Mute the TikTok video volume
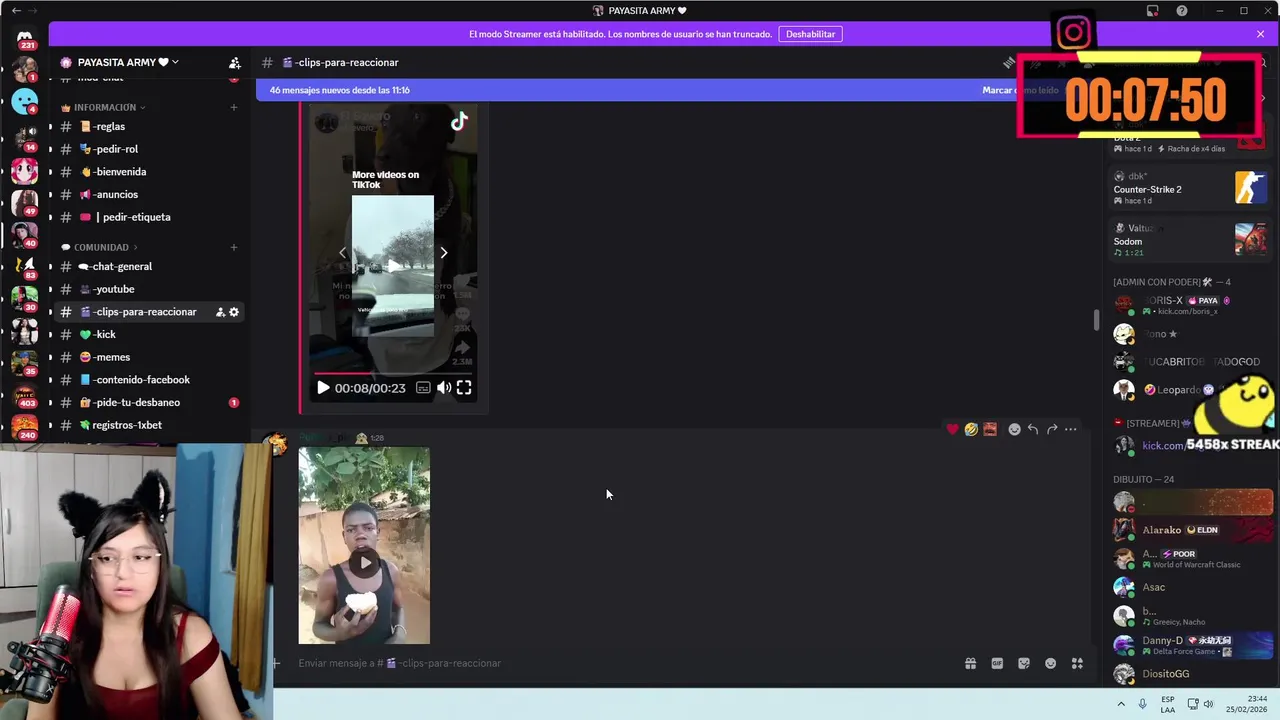 [444, 388]
